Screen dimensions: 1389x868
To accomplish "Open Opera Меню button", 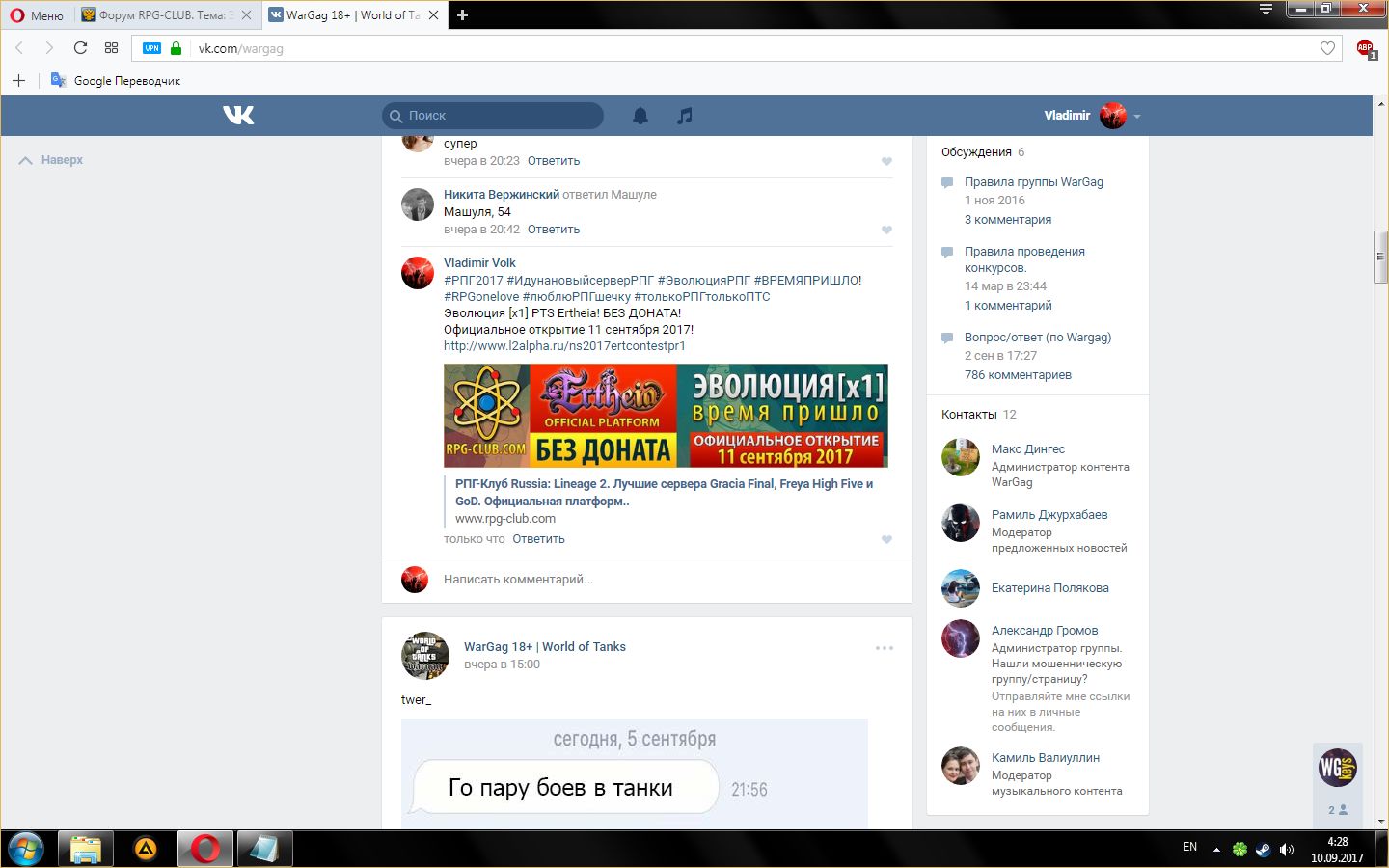I will point(37,15).
